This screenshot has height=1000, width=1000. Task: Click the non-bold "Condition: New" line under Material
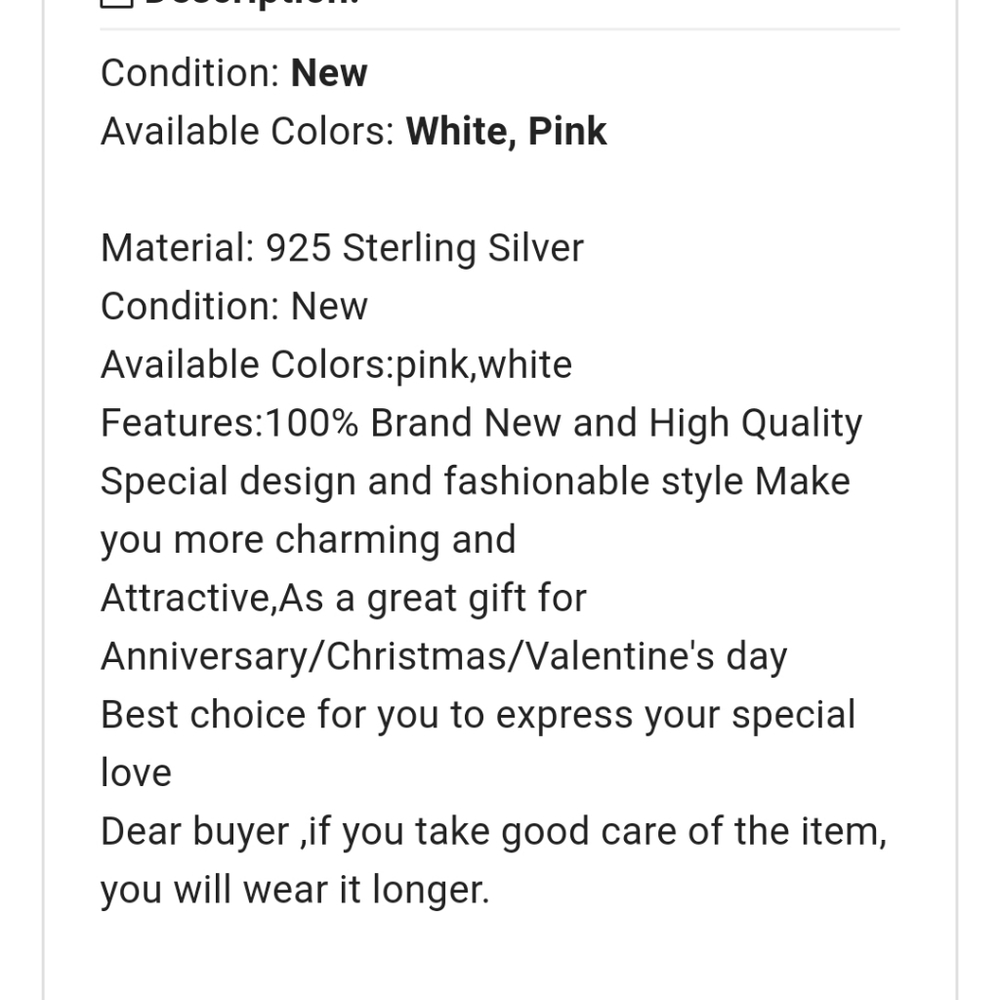234,306
